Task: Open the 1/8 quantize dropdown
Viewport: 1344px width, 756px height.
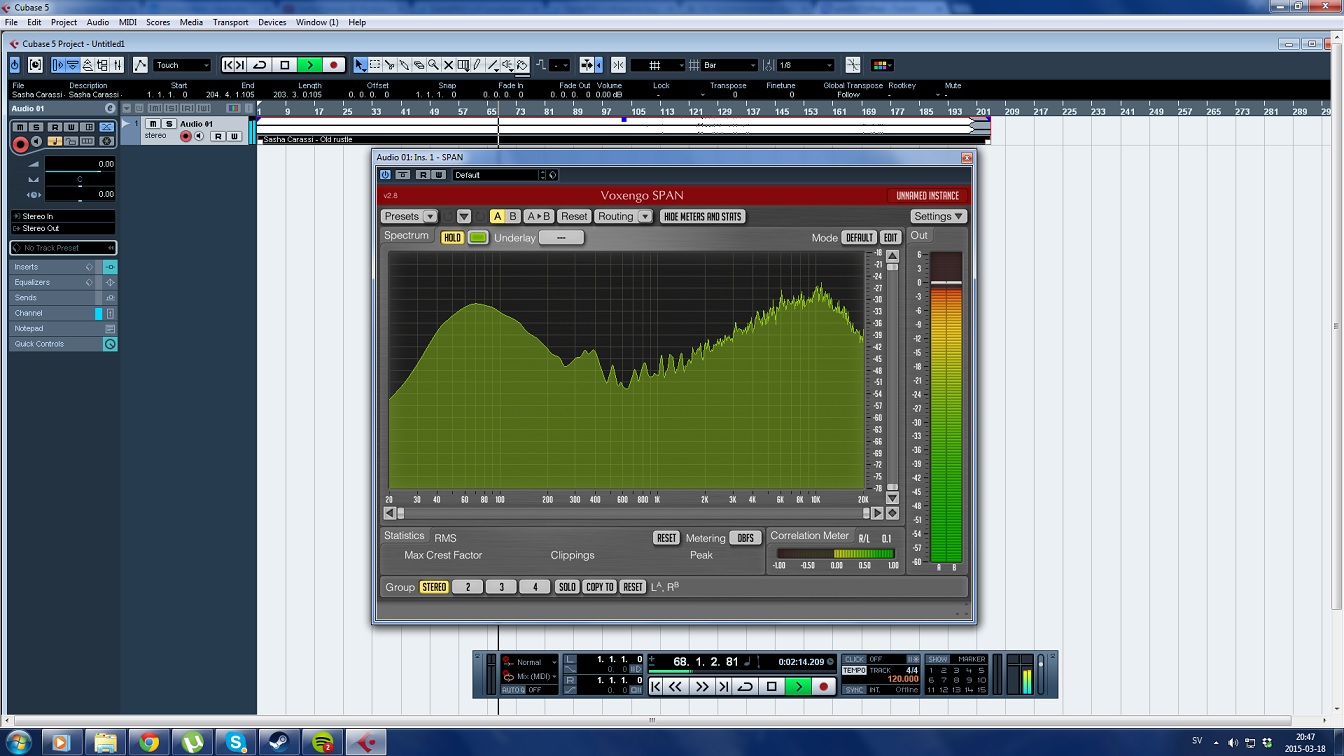Action: pos(806,65)
